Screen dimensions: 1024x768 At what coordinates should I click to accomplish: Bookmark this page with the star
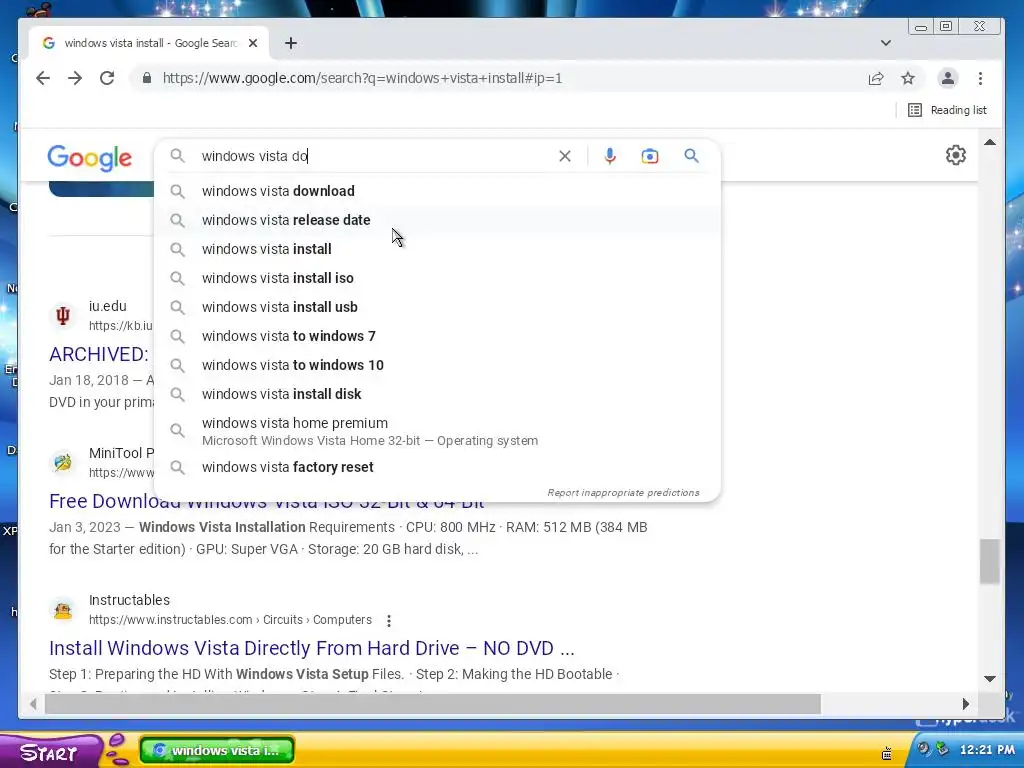pos(908,78)
